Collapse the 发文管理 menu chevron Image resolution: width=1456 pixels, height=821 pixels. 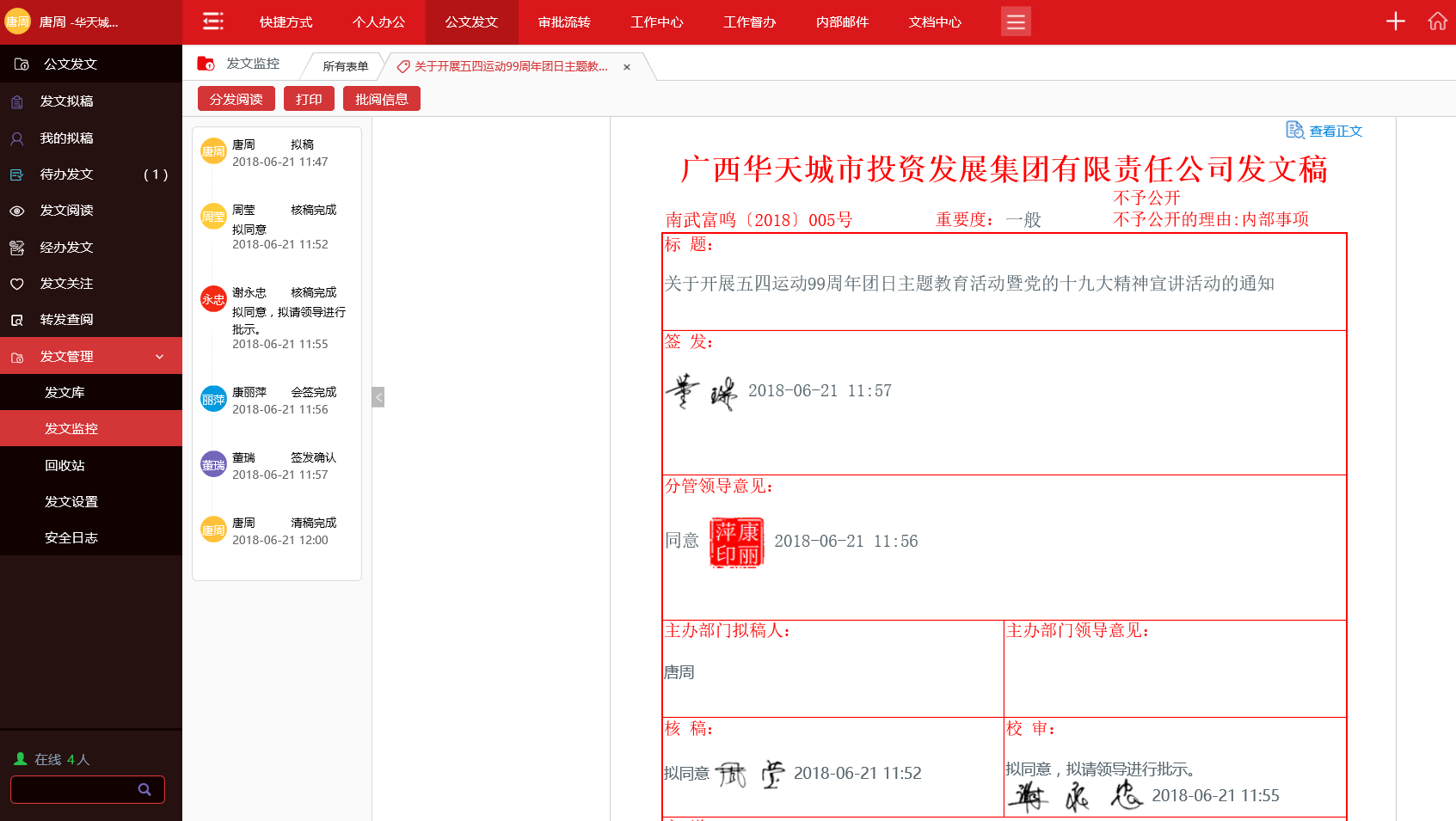[159, 357]
